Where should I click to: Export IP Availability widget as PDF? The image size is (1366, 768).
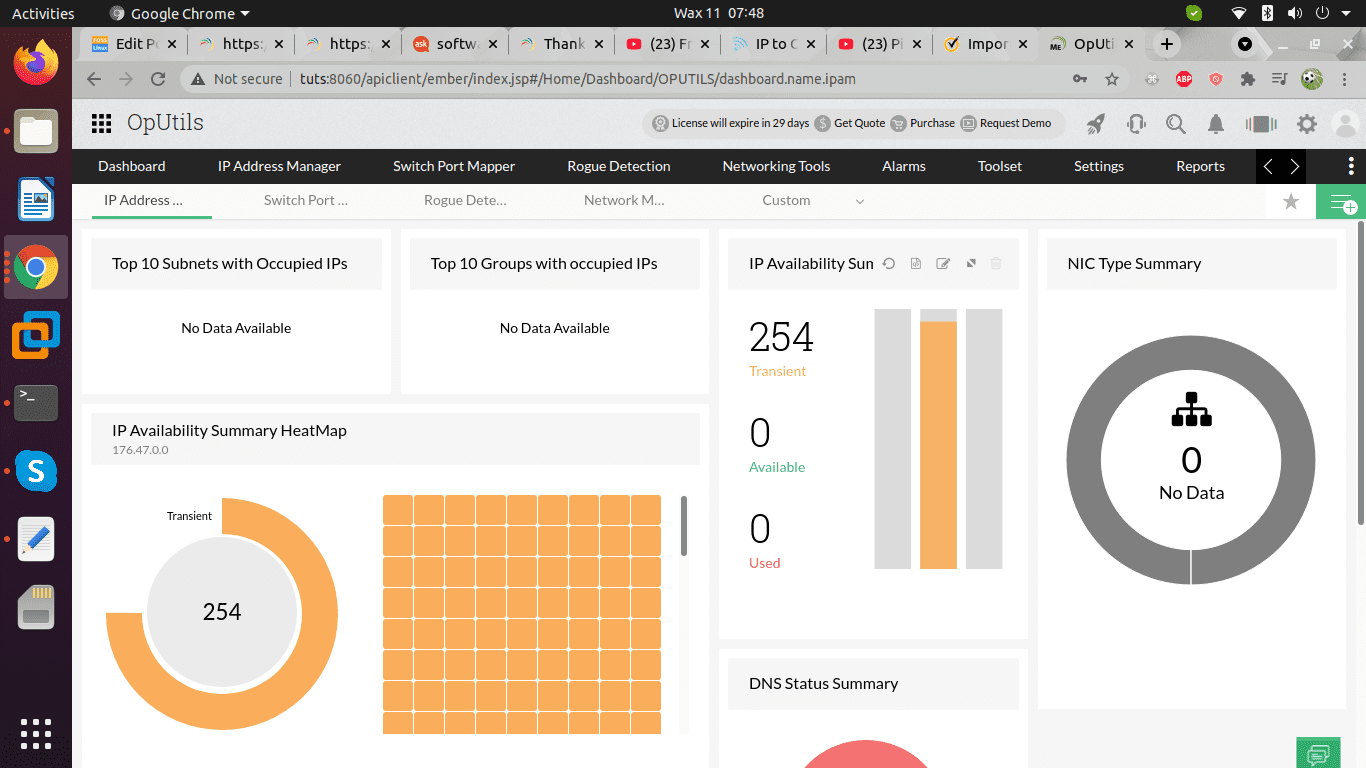(915, 264)
